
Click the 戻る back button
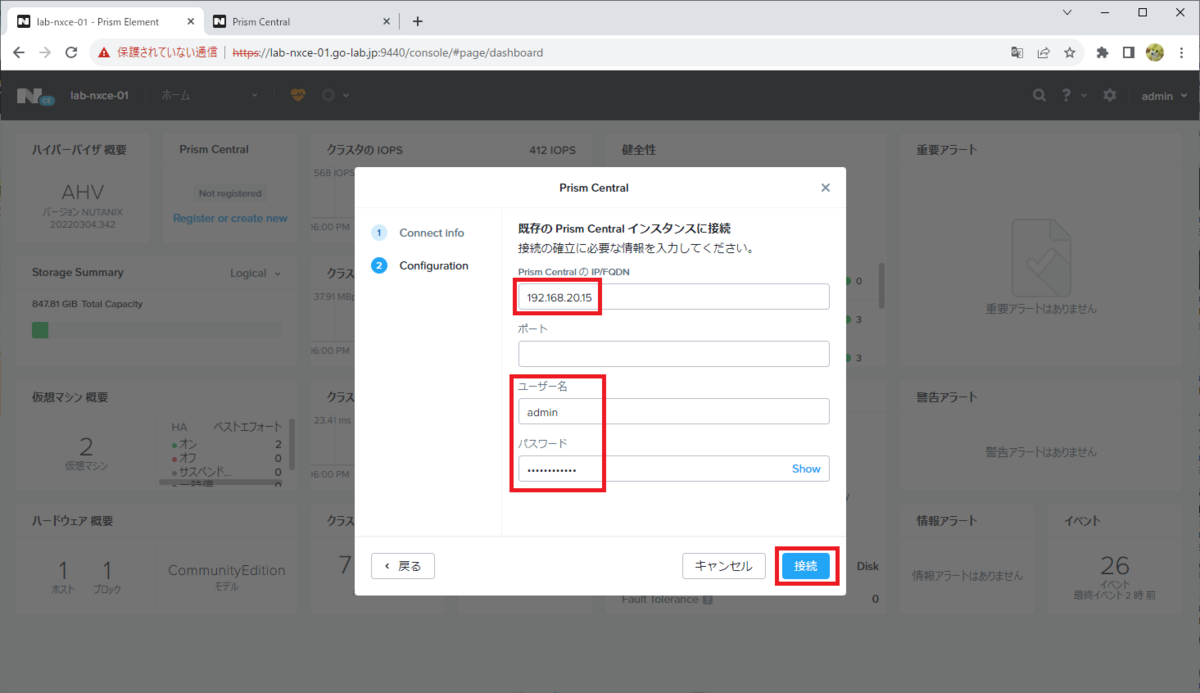pyautogui.click(x=403, y=566)
